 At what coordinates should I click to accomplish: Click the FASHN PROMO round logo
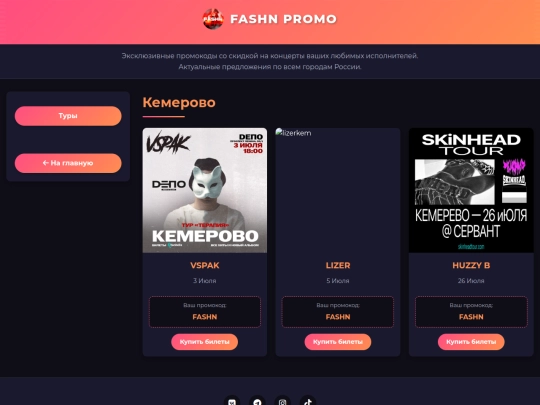tap(213, 19)
